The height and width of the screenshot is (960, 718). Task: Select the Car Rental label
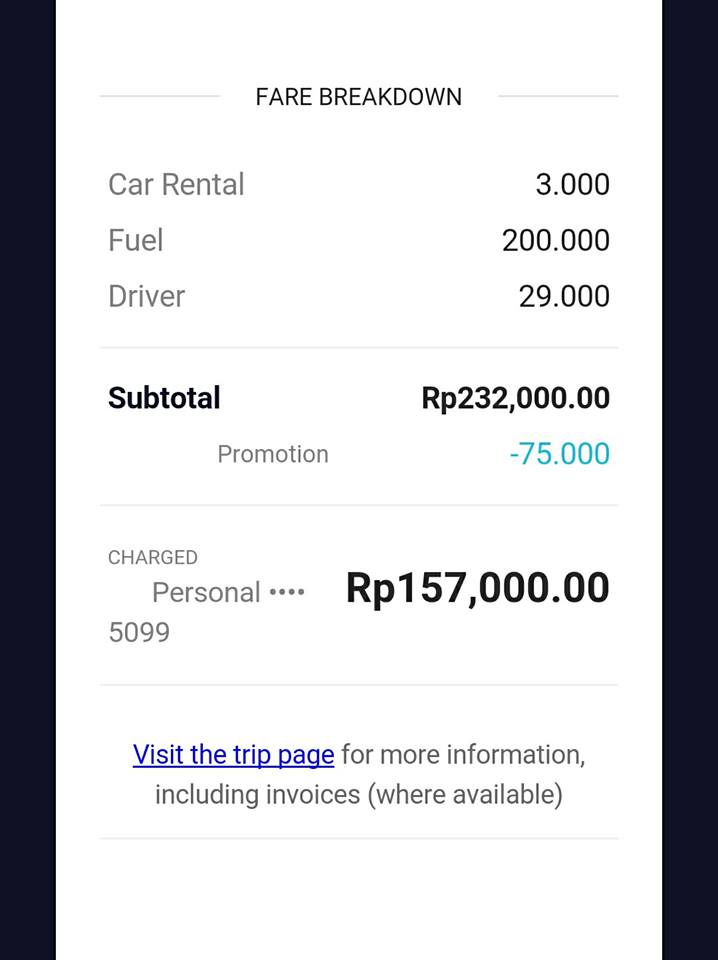pos(176,184)
